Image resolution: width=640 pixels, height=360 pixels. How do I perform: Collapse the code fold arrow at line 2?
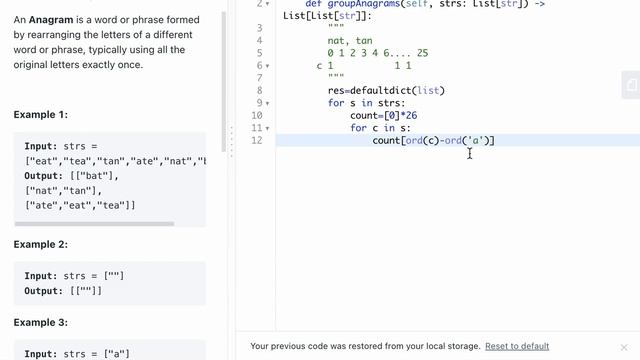(267, 4)
